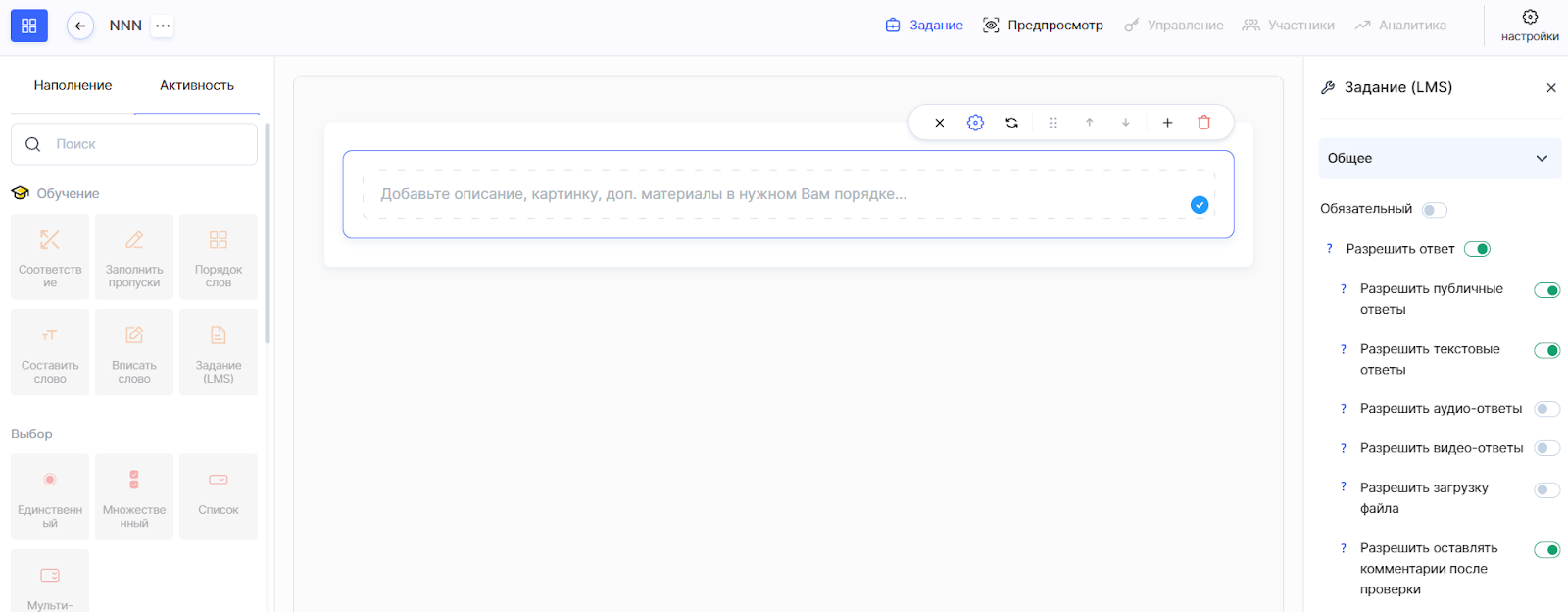Viewport: 1568px width, 612px height.
Task: Open the three-dot menu next to NNN
Action: (163, 25)
